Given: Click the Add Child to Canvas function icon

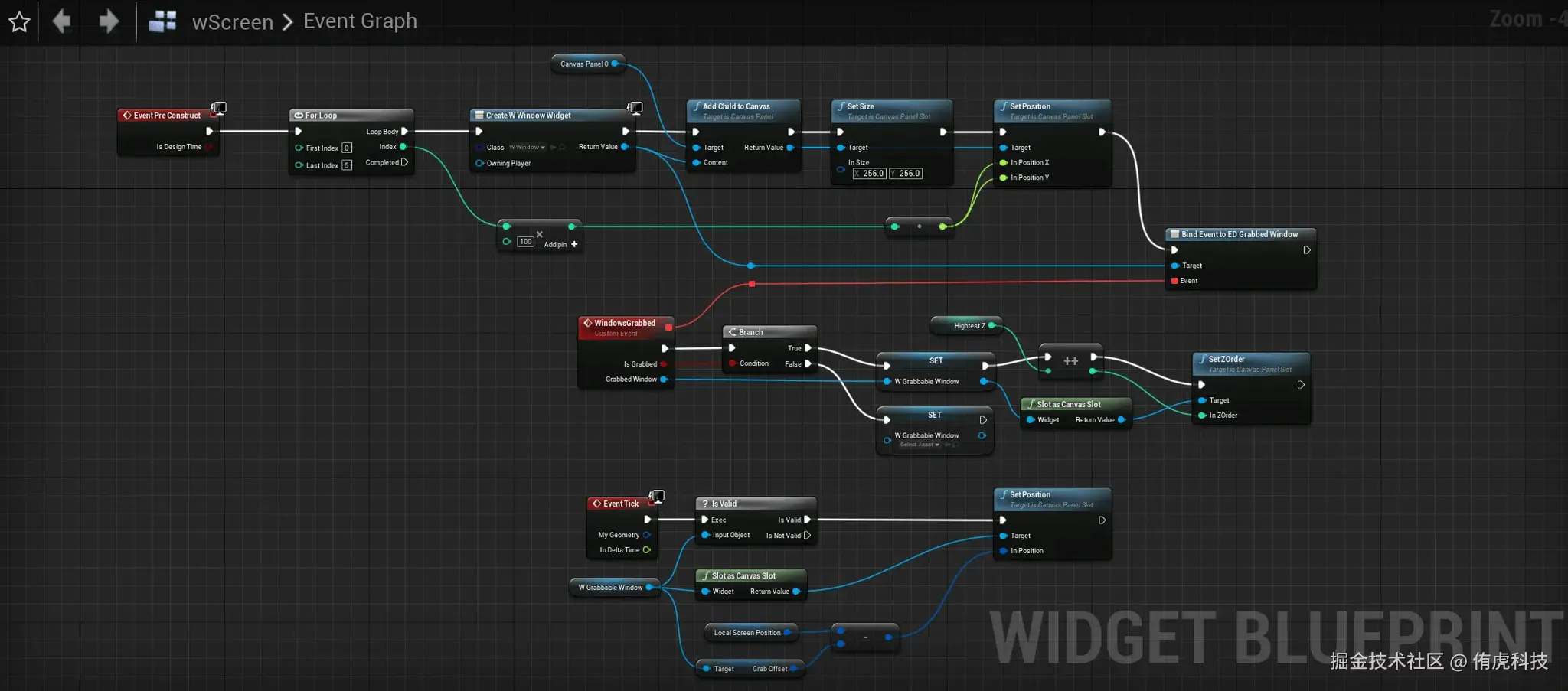Looking at the screenshot, I should (x=697, y=106).
